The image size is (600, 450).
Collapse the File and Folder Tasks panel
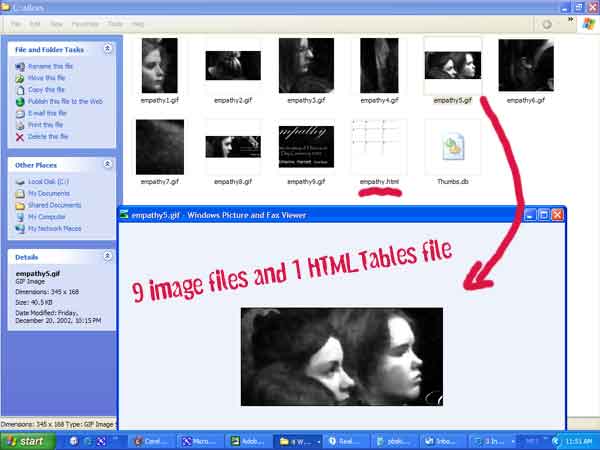107,48
